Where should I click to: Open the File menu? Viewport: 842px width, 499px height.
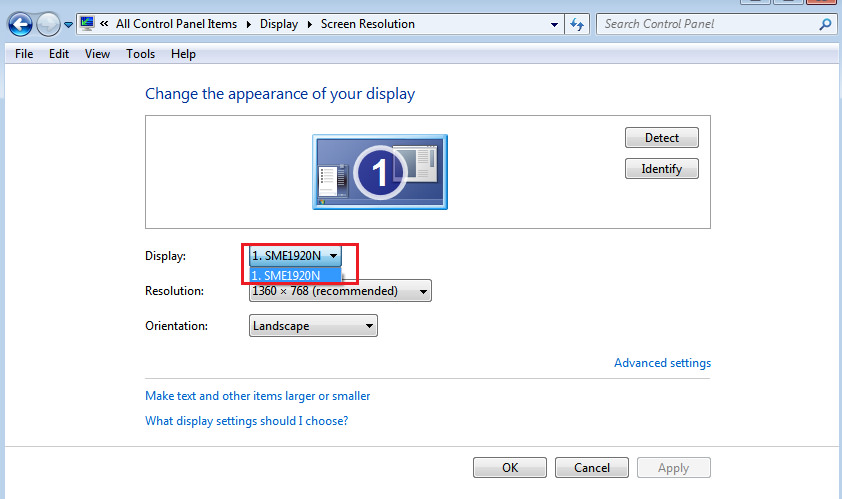tap(24, 54)
